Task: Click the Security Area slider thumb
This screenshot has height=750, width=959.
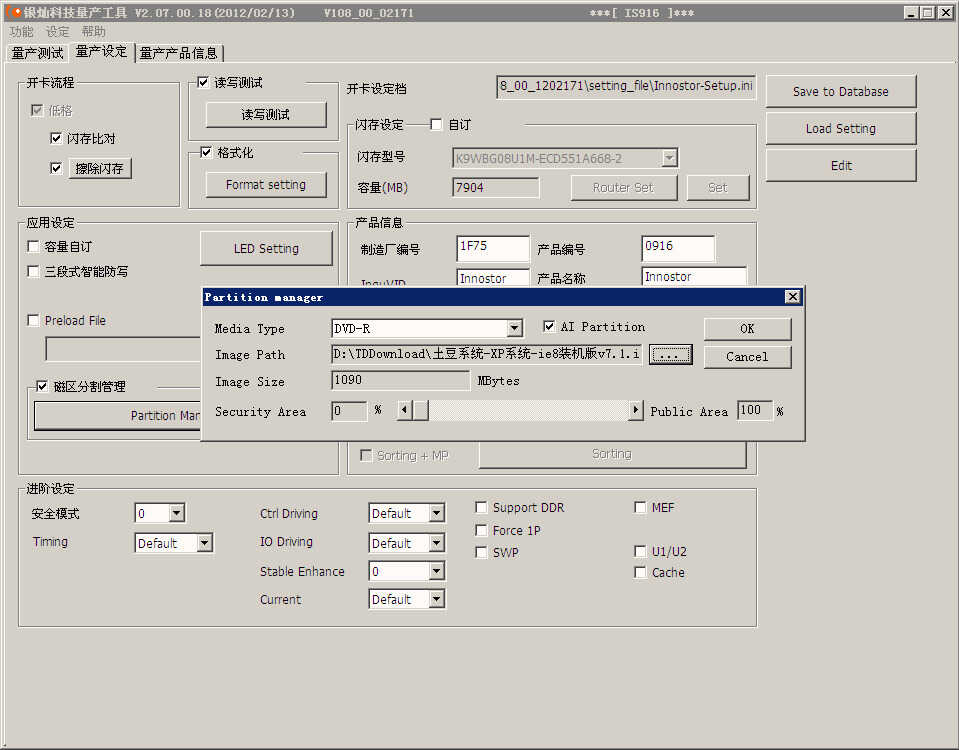Action: 421,411
